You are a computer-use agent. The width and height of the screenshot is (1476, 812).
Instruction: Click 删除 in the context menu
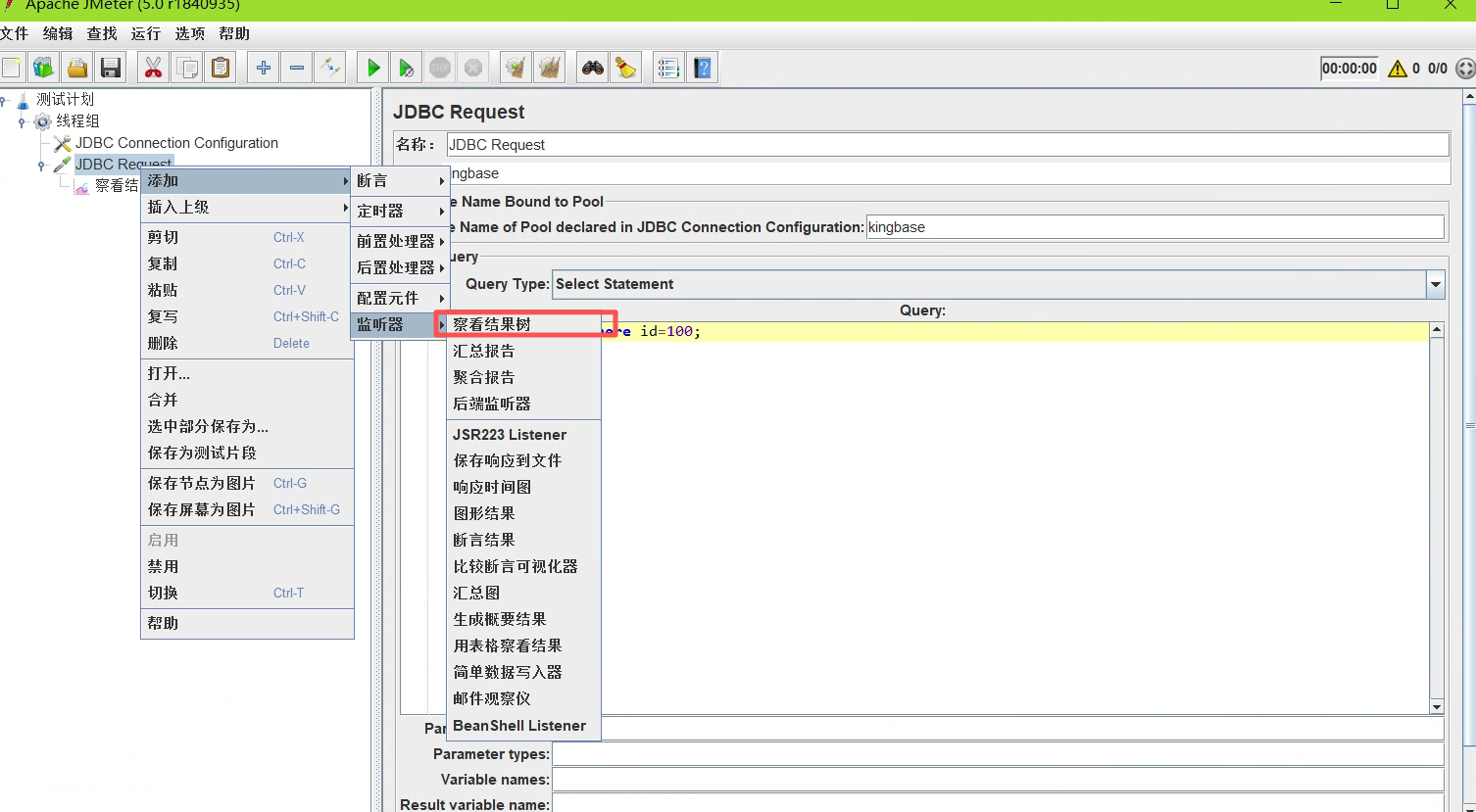coord(247,343)
